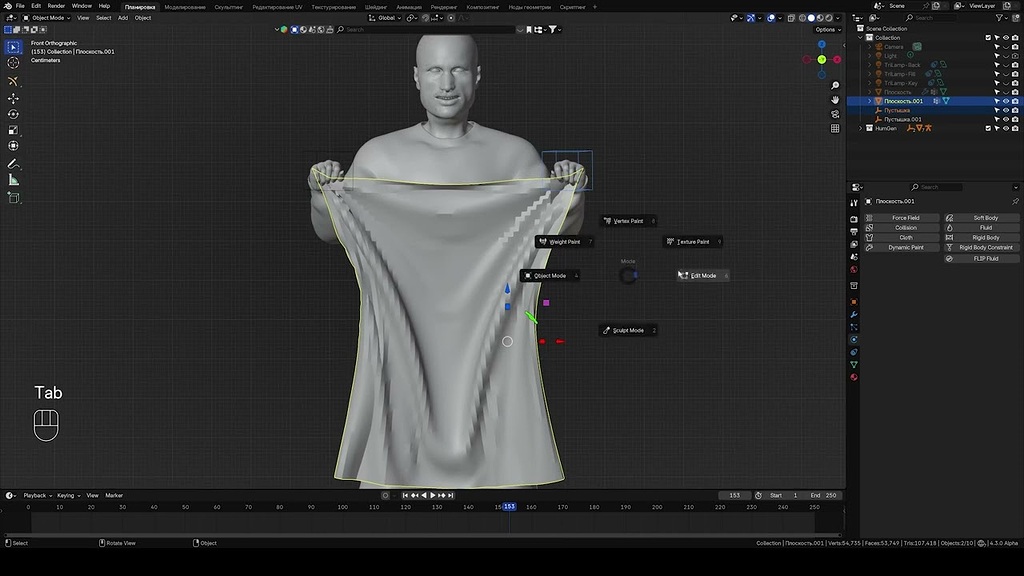Open the Keying dropdown in timeline
This screenshot has width=1024, height=576.
pos(68,496)
